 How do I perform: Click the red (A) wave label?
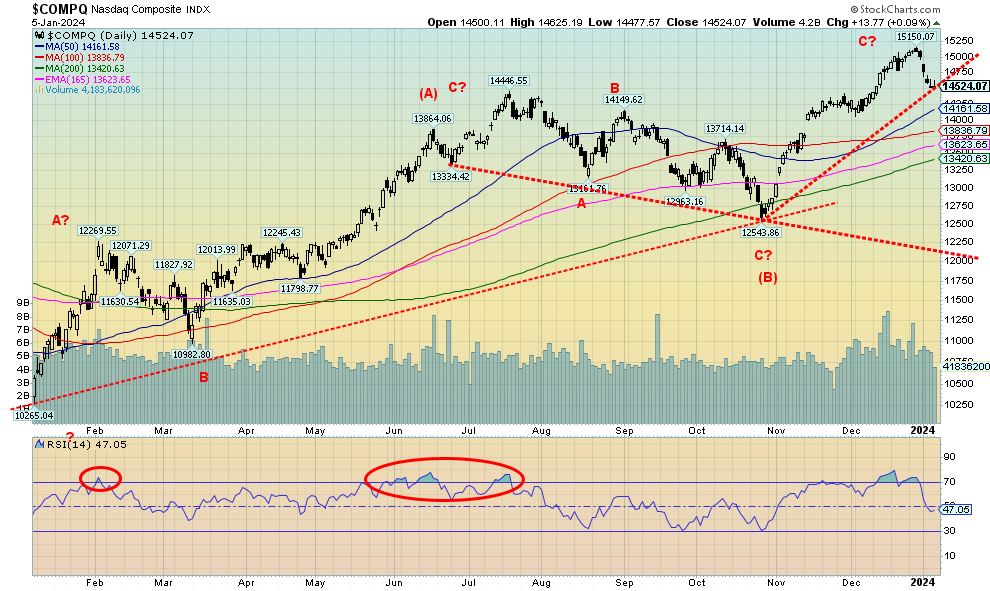[x=427, y=94]
